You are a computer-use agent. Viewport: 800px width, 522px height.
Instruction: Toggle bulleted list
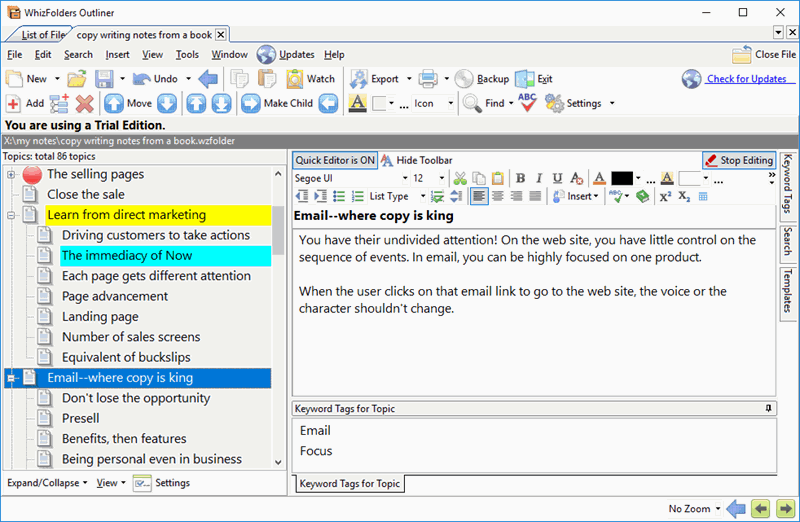tap(339, 196)
